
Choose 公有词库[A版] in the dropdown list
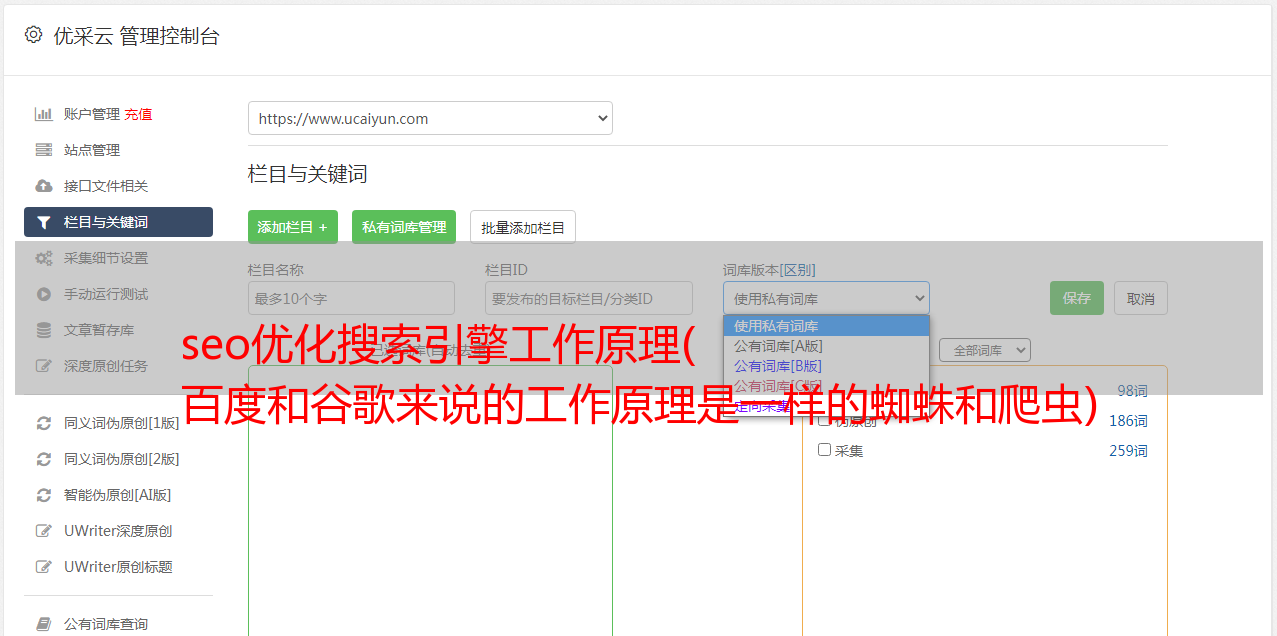tap(826, 346)
